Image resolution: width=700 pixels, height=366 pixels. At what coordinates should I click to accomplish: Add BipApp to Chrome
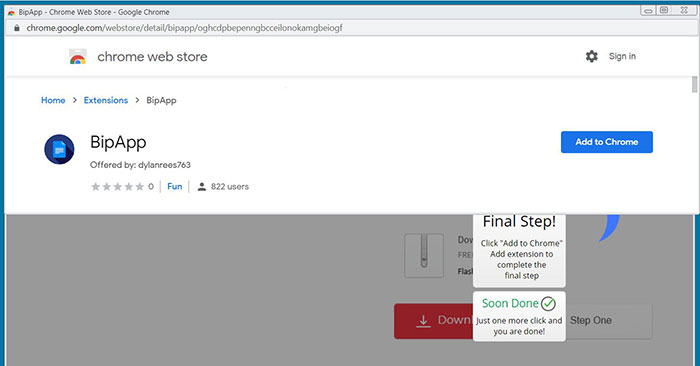click(x=607, y=142)
